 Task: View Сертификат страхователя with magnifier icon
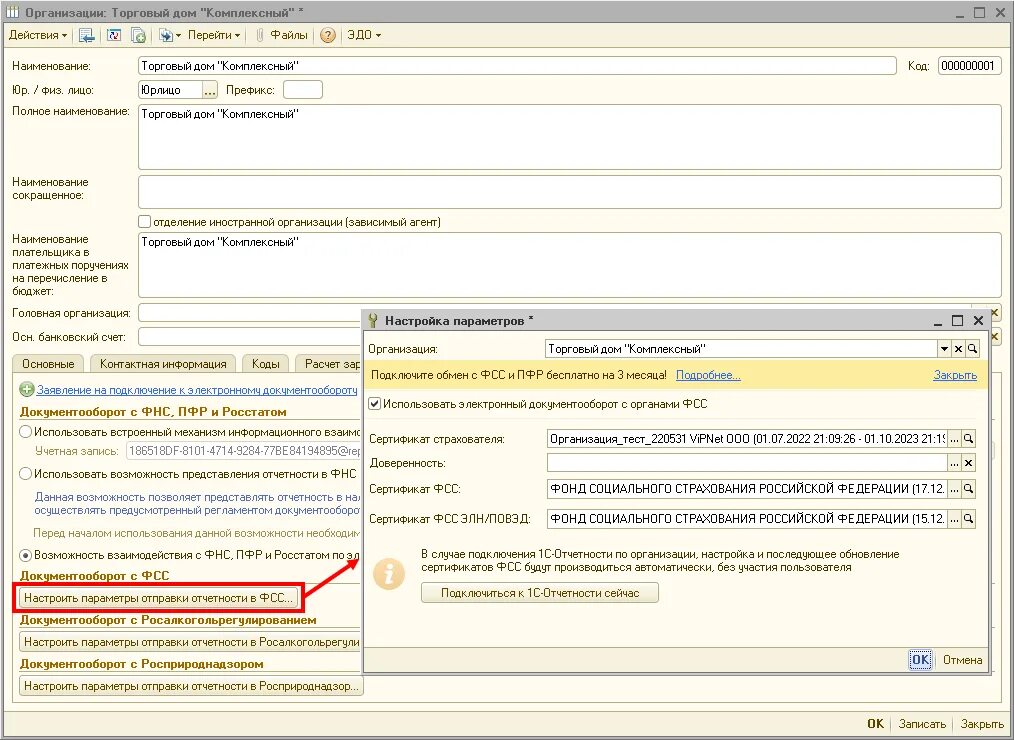point(968,439)
